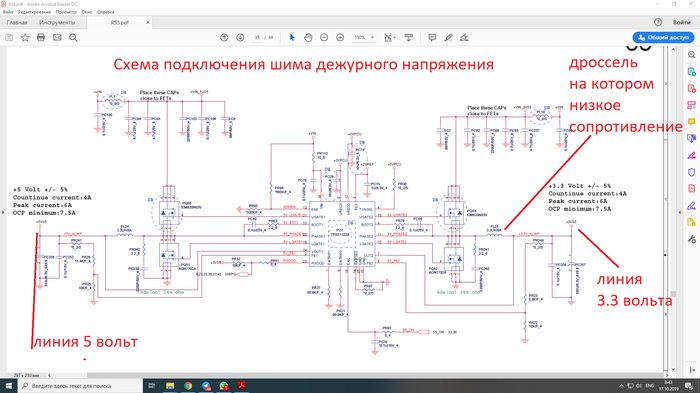This screenshot has height=393, width=700.
Task: Choose the highlighter pen tool
Action: tap(448, 38)
